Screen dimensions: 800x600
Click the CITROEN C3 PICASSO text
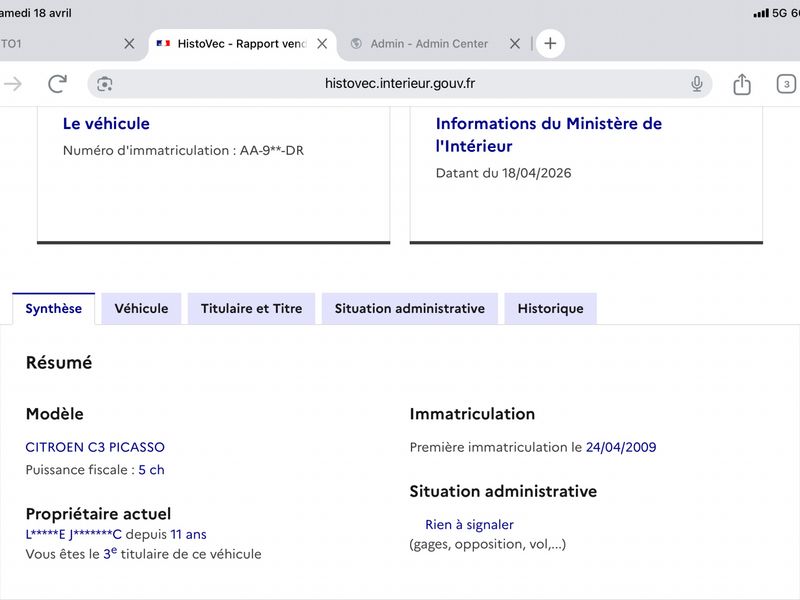tap(95, 447)
